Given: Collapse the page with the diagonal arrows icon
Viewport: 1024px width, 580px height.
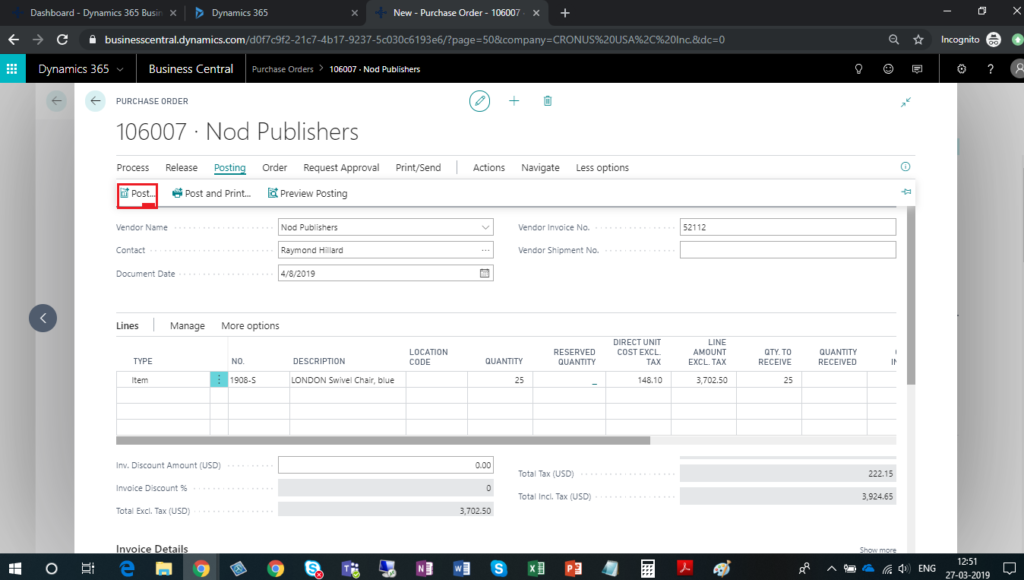Looking at the screenshot, I should pos(906,102).
